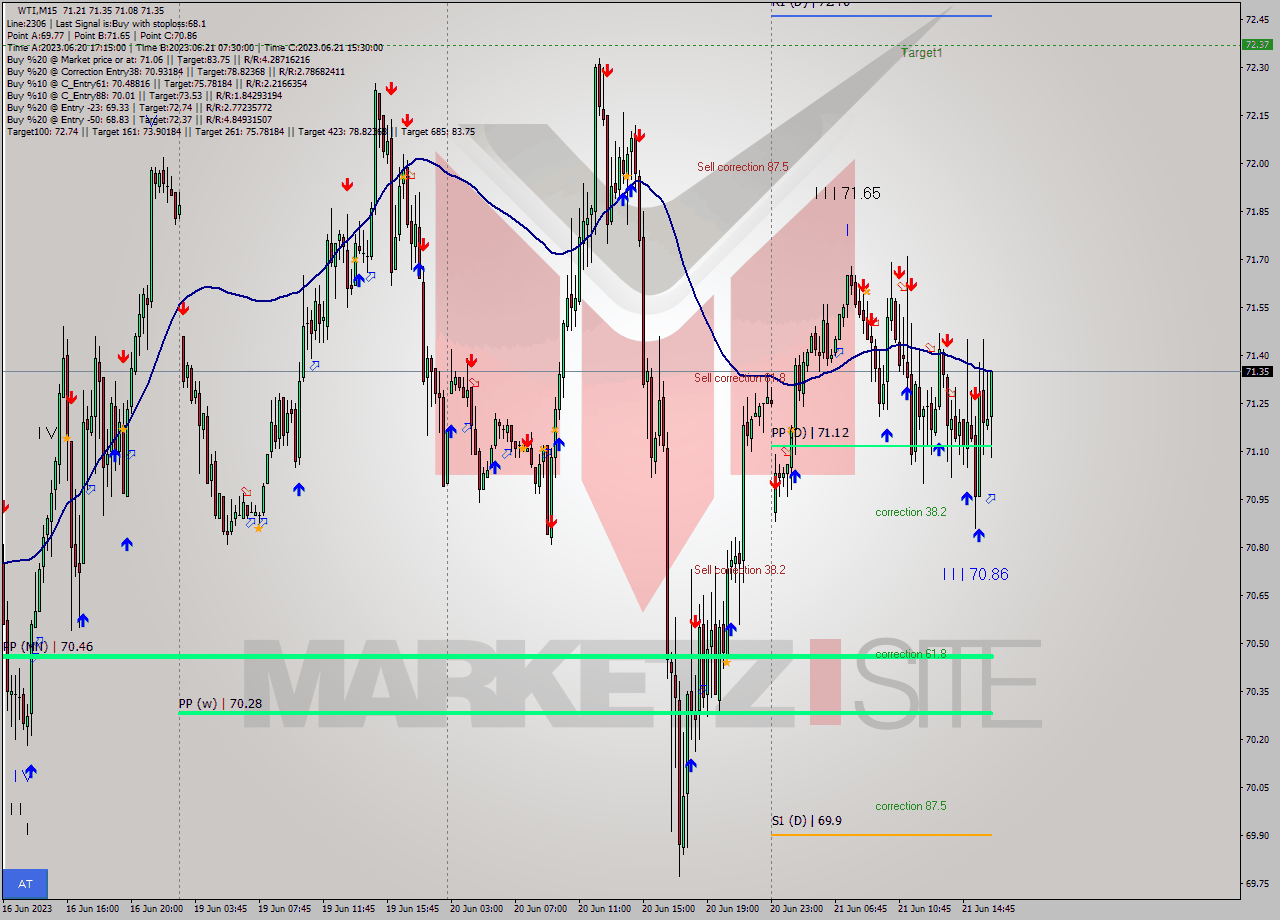Click the 72.45 price scale value

(1257, 19)
